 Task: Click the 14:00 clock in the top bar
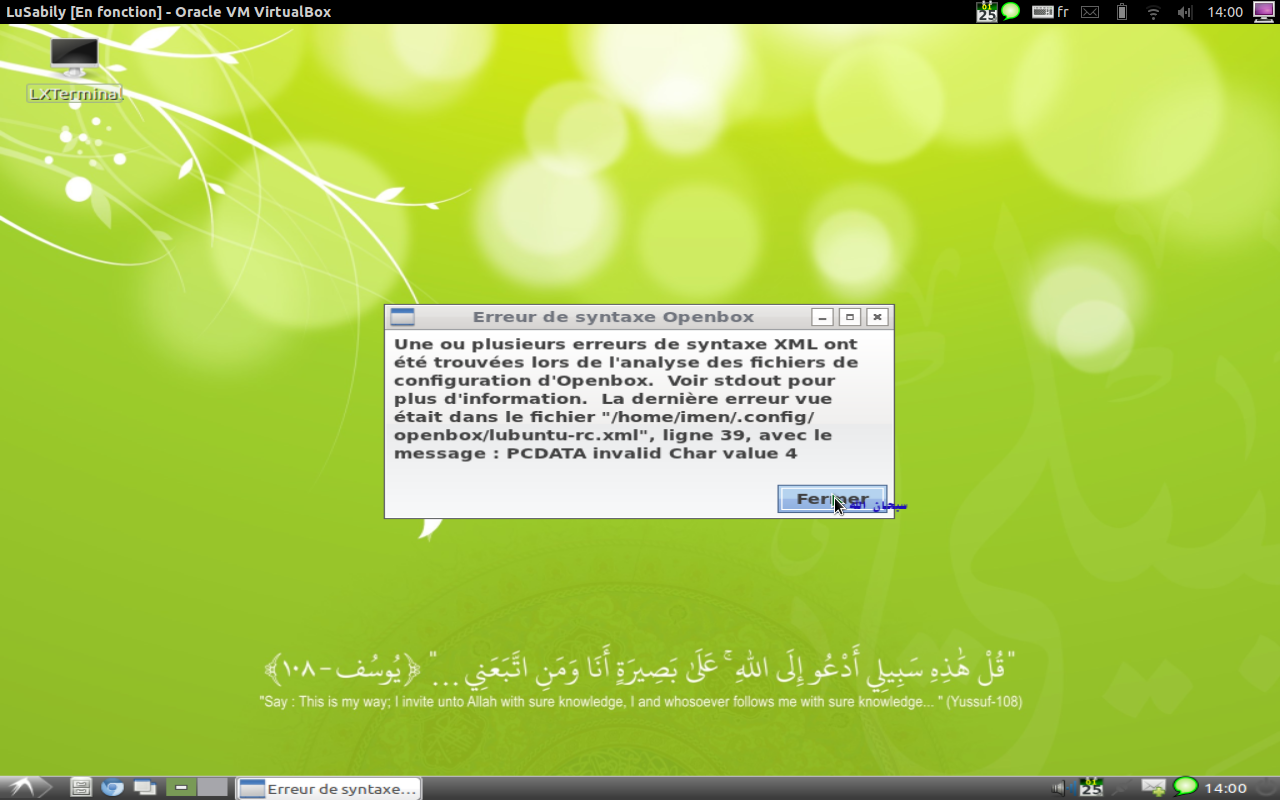pos(1224,12)
